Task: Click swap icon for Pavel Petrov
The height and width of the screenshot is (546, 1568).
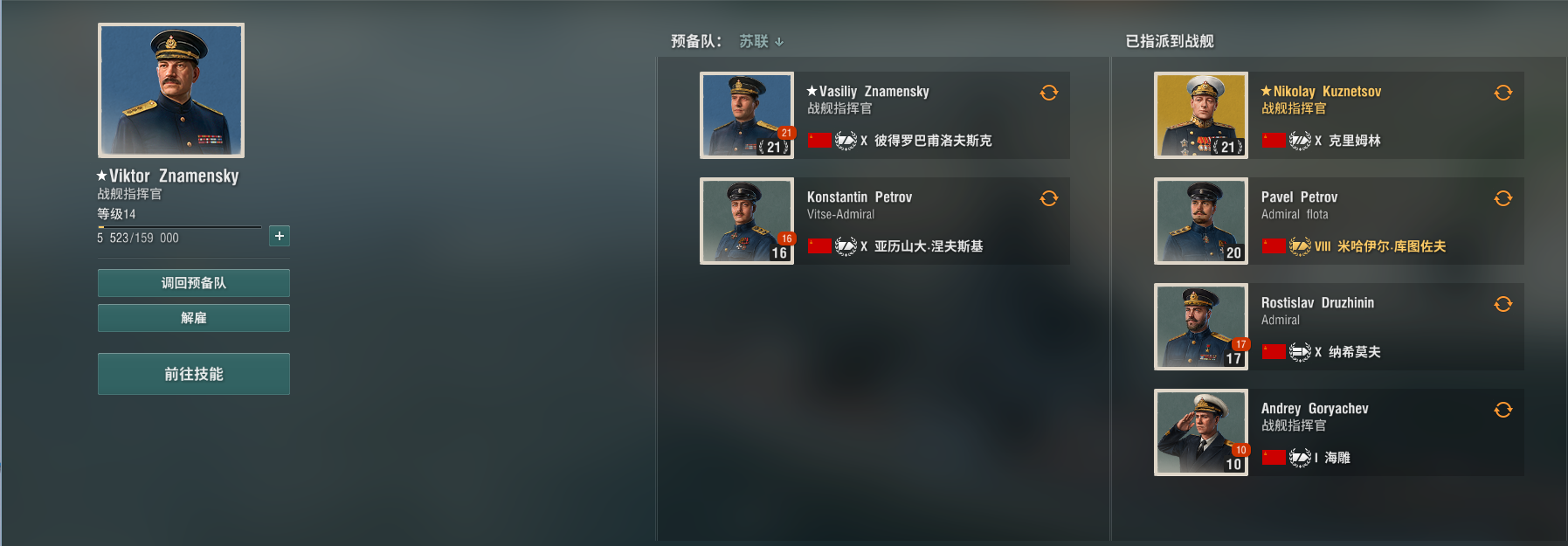Action: [1503, 198]
